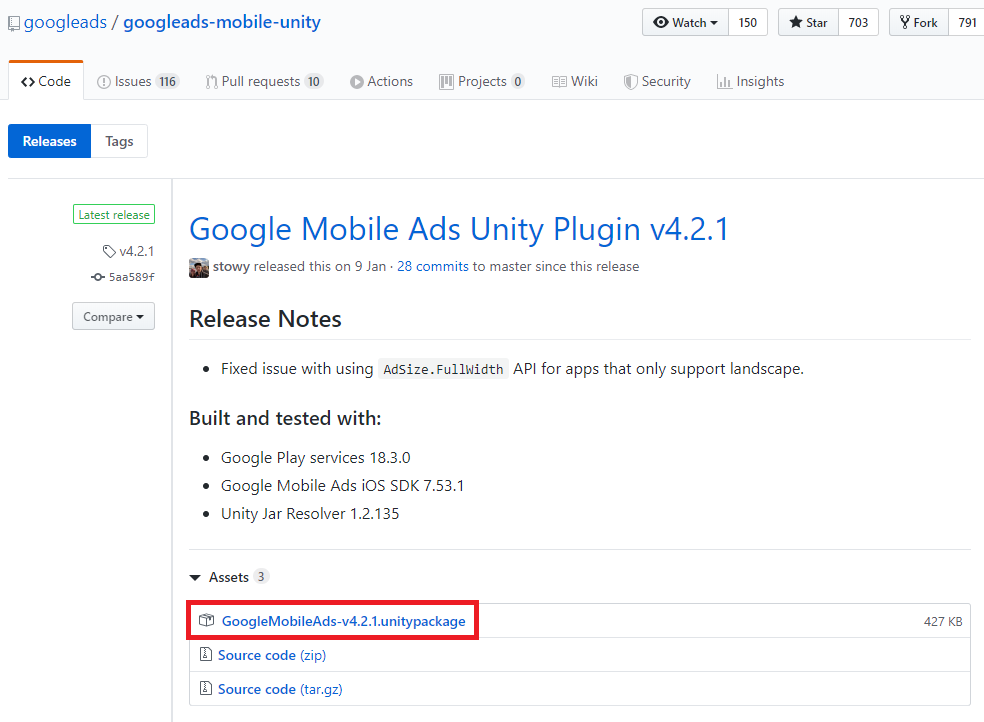Click the Google Play services 18.3.0 bullet

click(316, 458)
